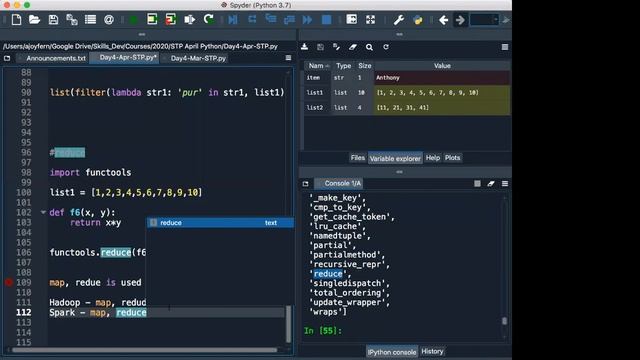The width and height of the screenshot is (640, 360).
Task: Select the Day4-Apr-STP.py tab
Action: (124, 58)
